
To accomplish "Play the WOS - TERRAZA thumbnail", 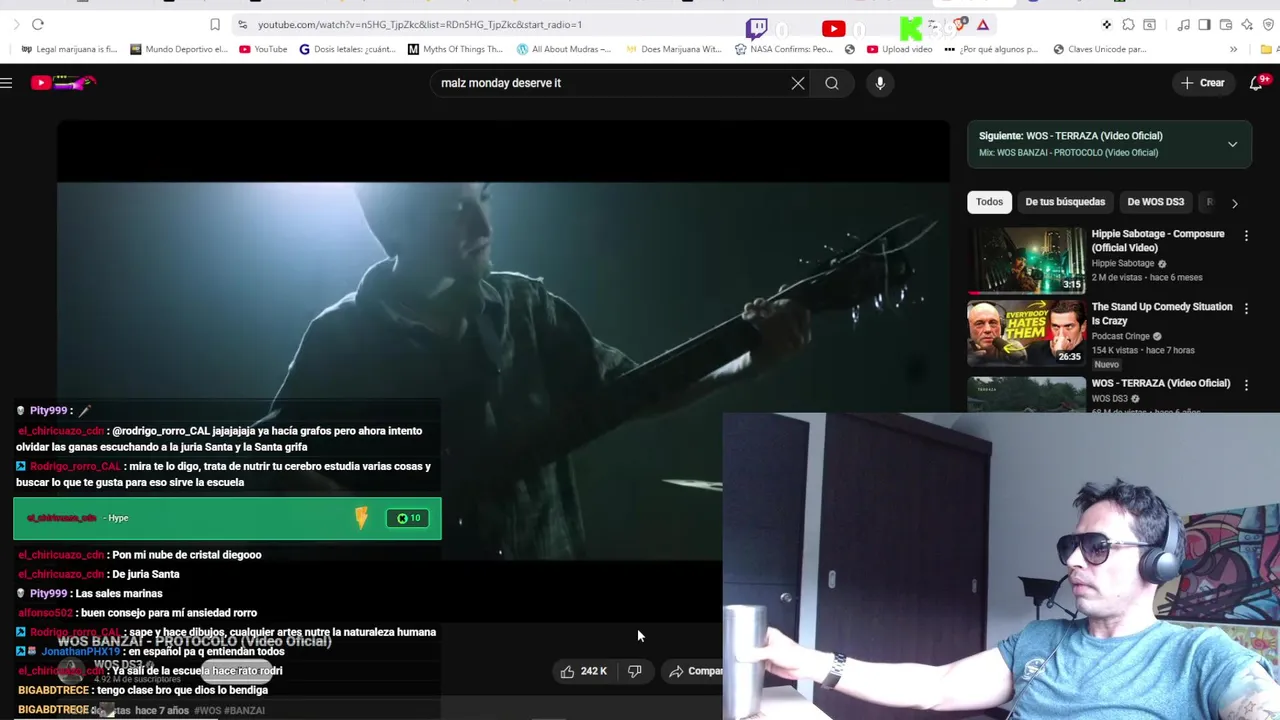I will [x=1026, y=394].
